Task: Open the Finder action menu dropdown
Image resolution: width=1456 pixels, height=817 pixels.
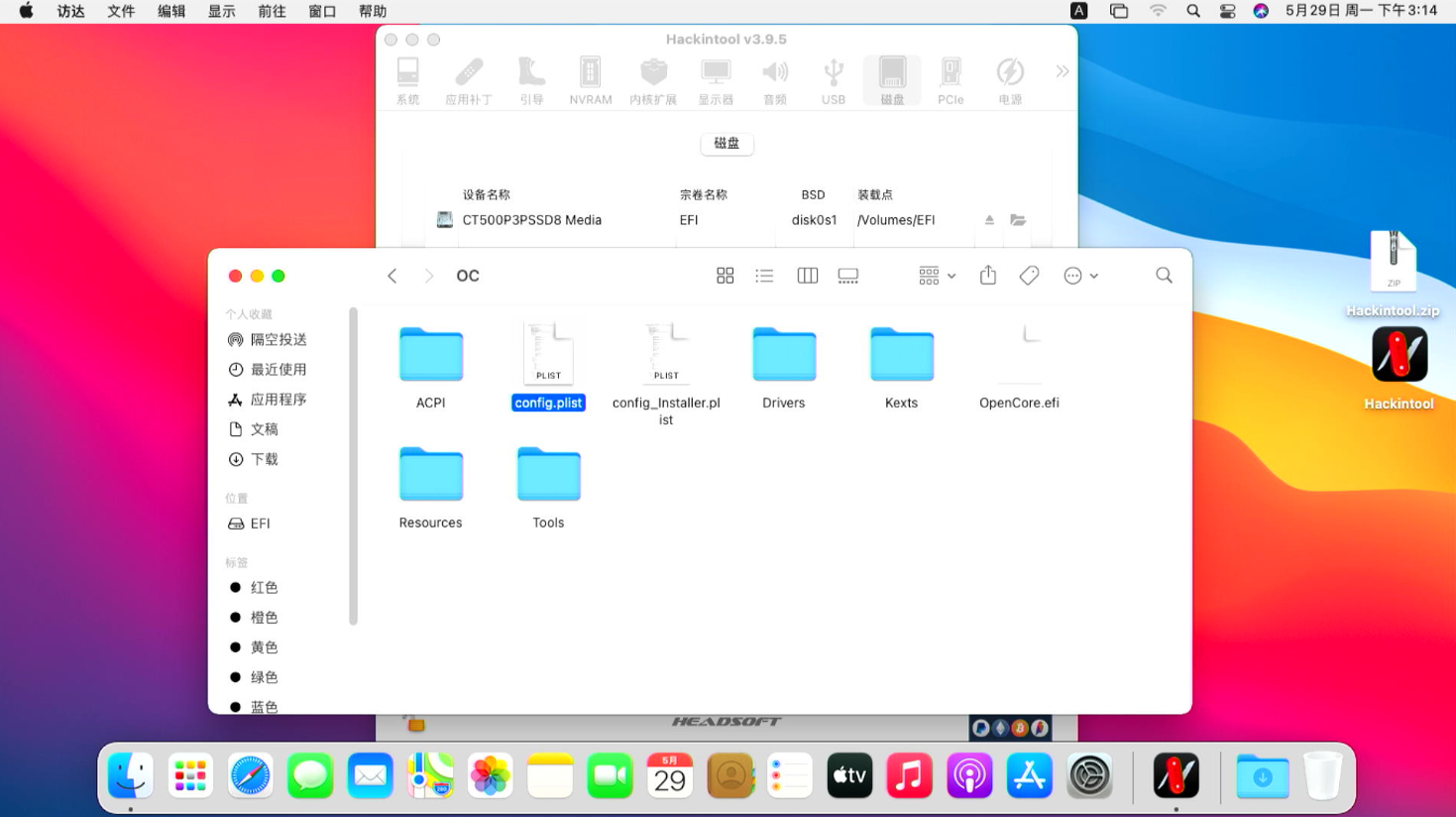Action: click(x=1080, y=276)
